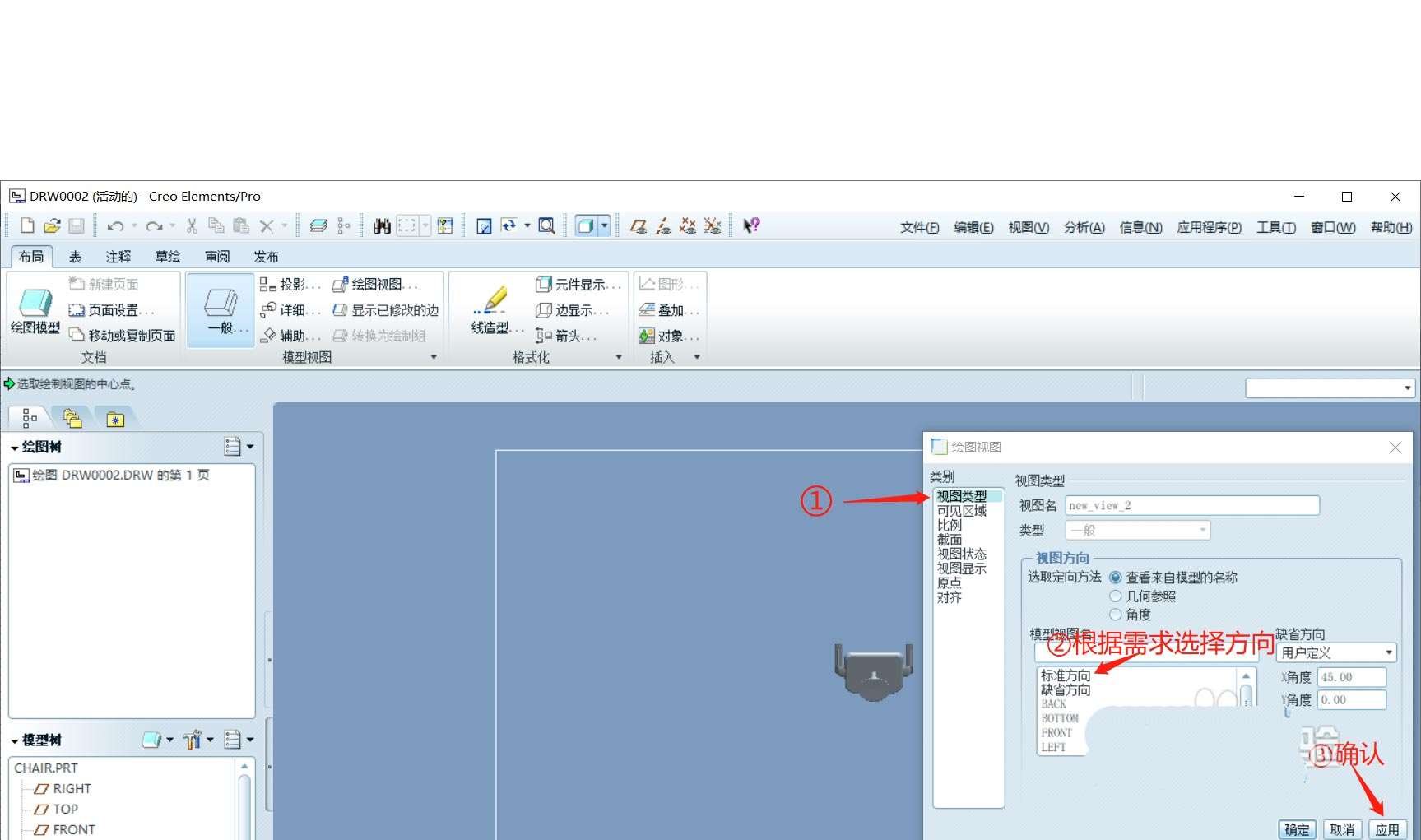Viewport: 1421px width, 840px height.
Task: Open the 发布 ribbon tab
Action: (267, 257)
